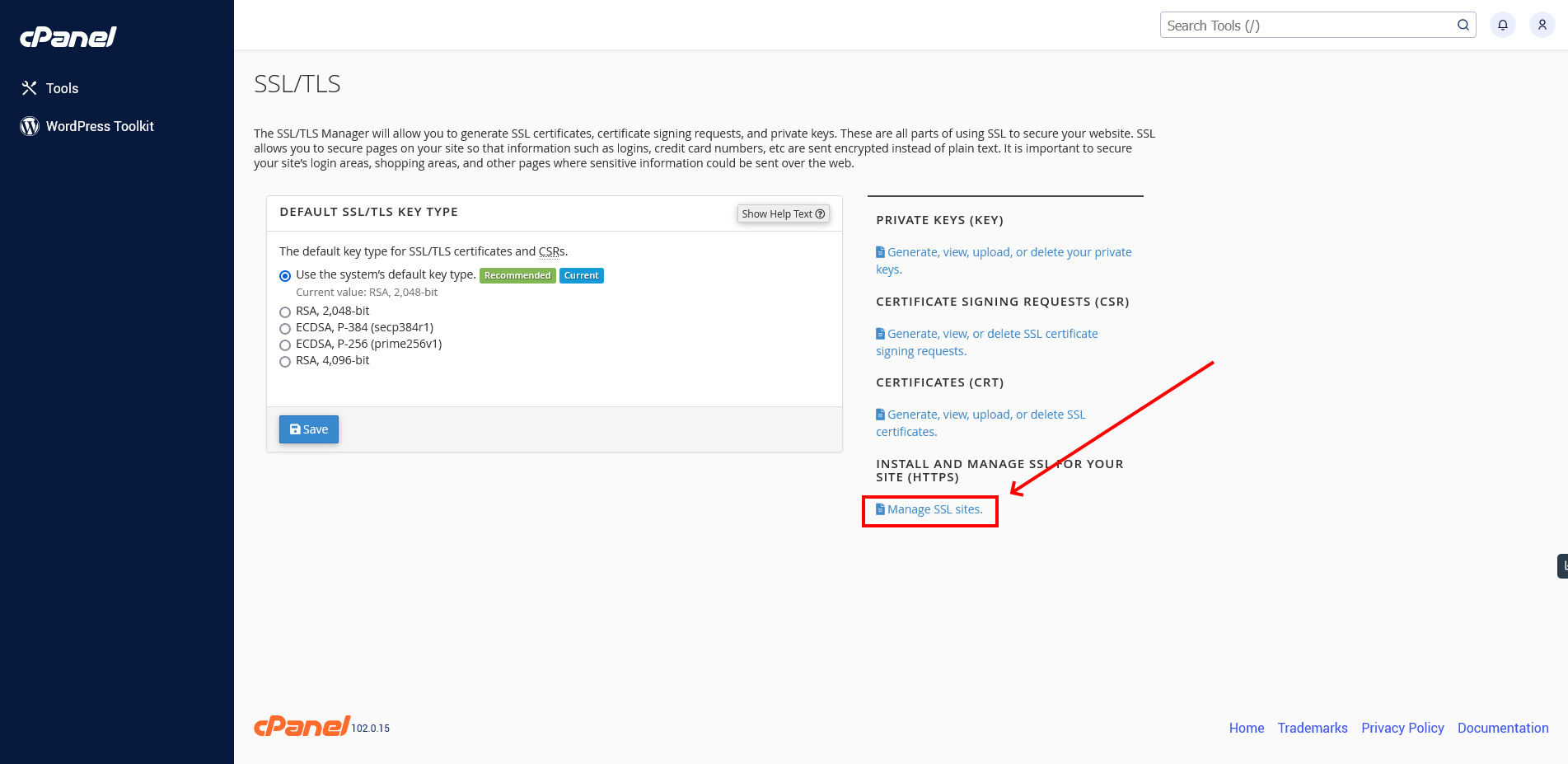The width and height of the screenshot is (1568, 764).
Task: Click the footer cPanel logo
Action: 302,725
